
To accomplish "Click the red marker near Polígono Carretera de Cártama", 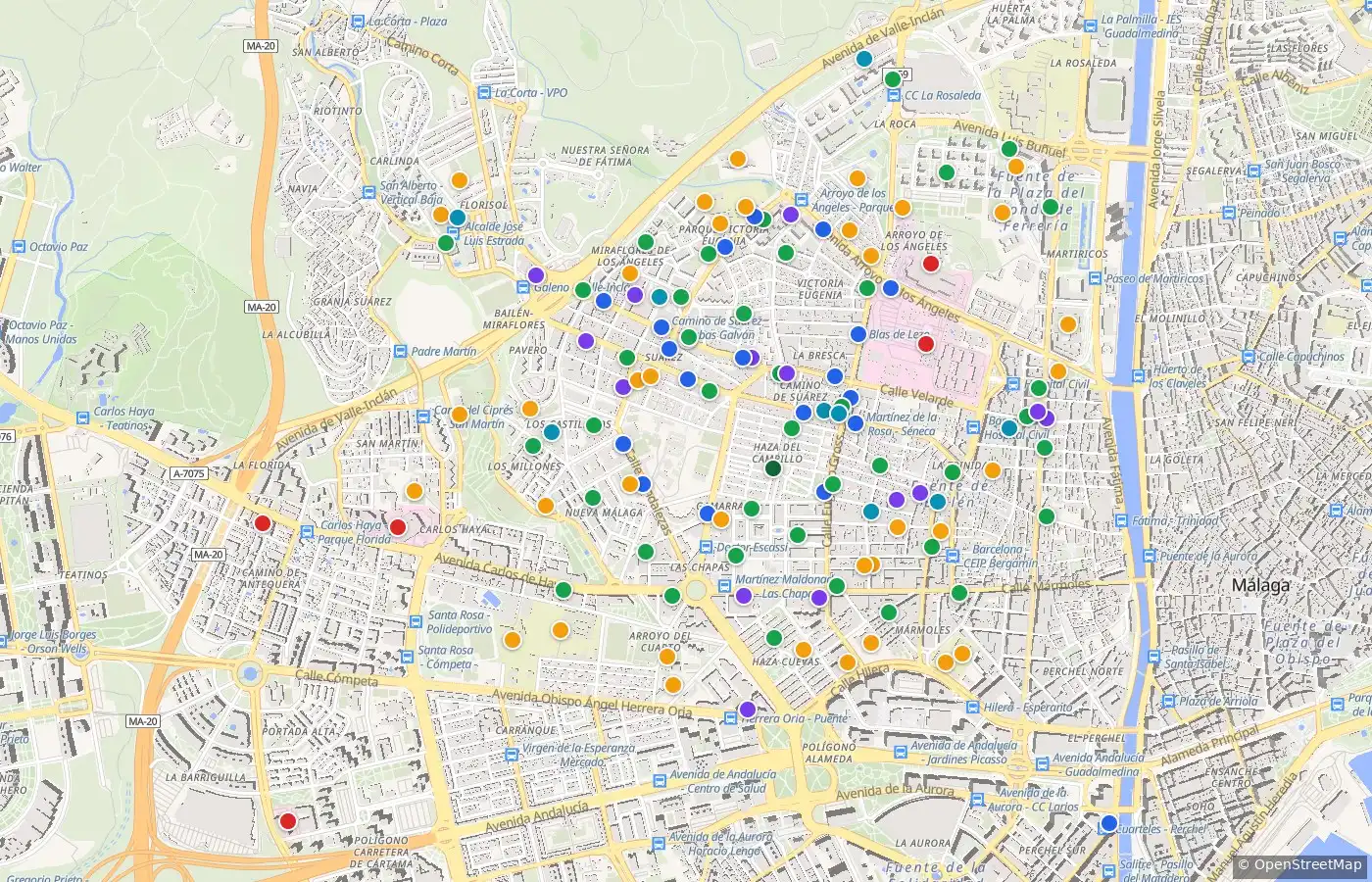I will pos(288,821).
